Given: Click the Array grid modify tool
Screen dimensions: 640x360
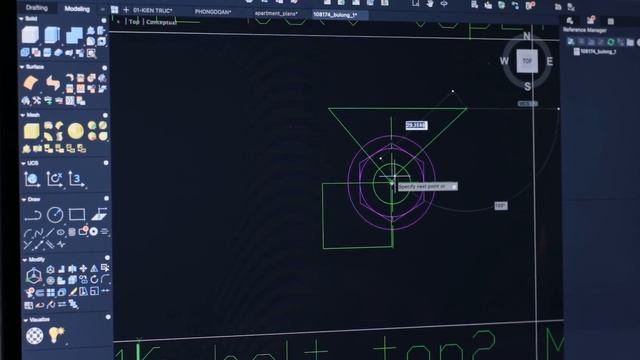Looking at the screenshot, I should coord(51,292).
